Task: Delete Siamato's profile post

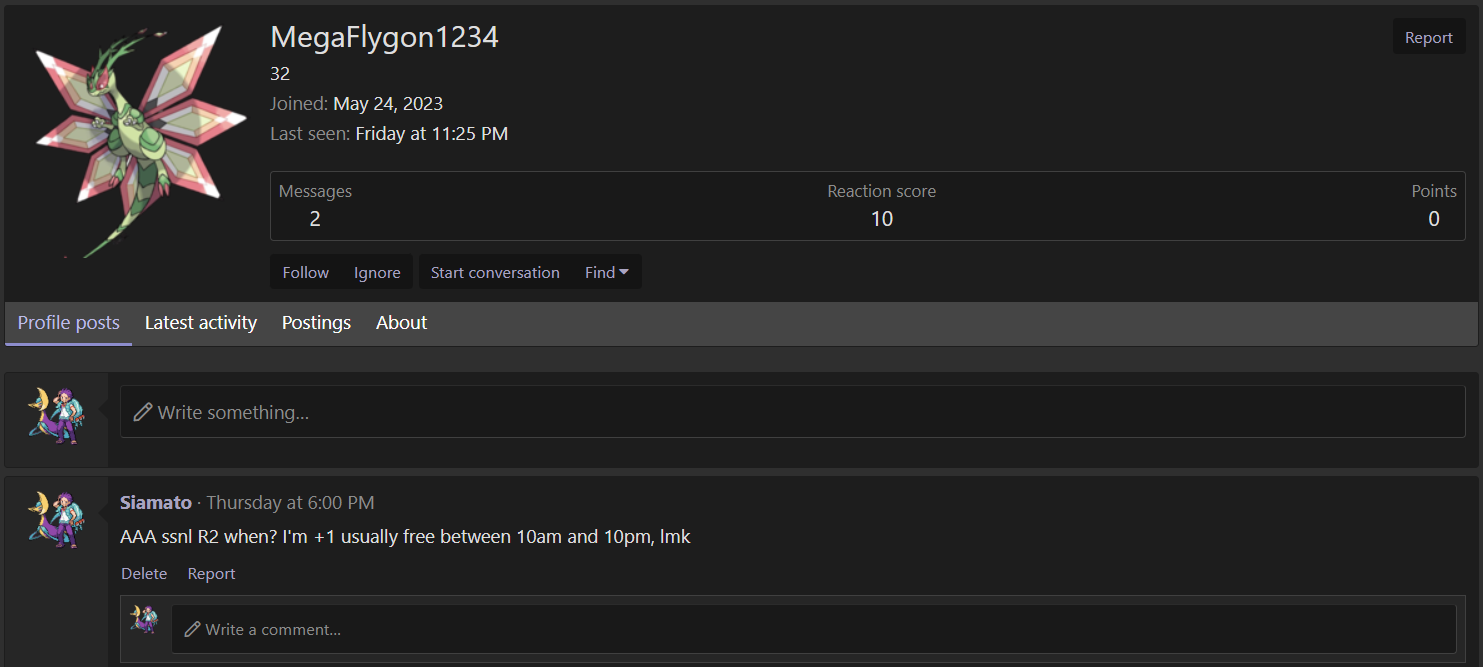Action: click(144, 573)
